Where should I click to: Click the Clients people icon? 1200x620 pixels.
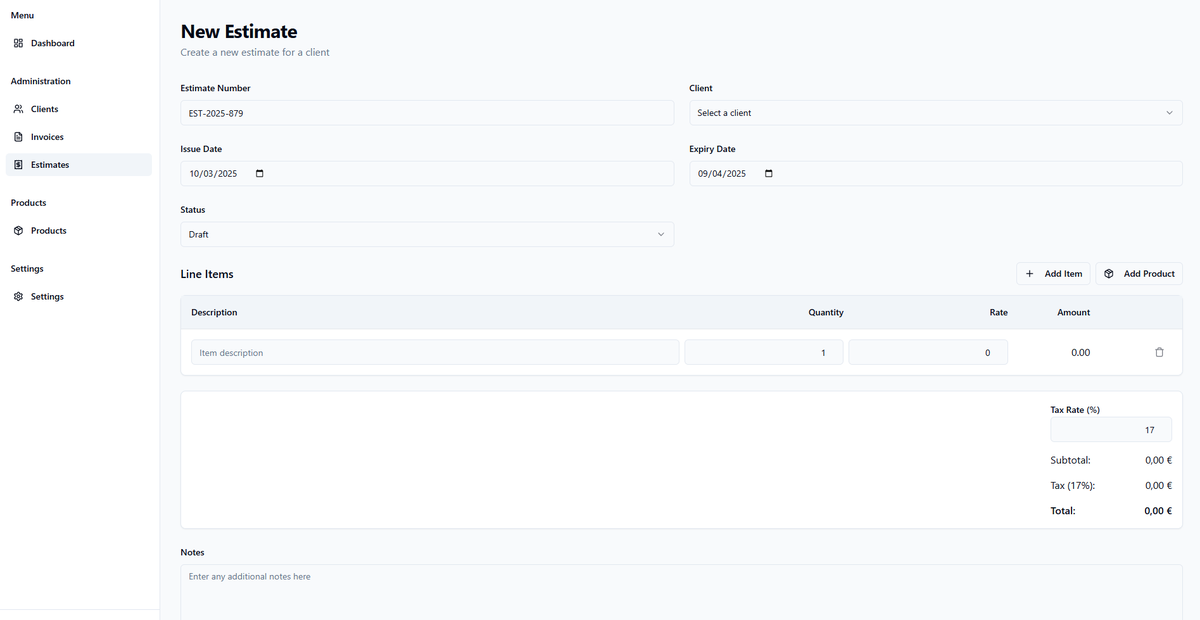(18, 109)
